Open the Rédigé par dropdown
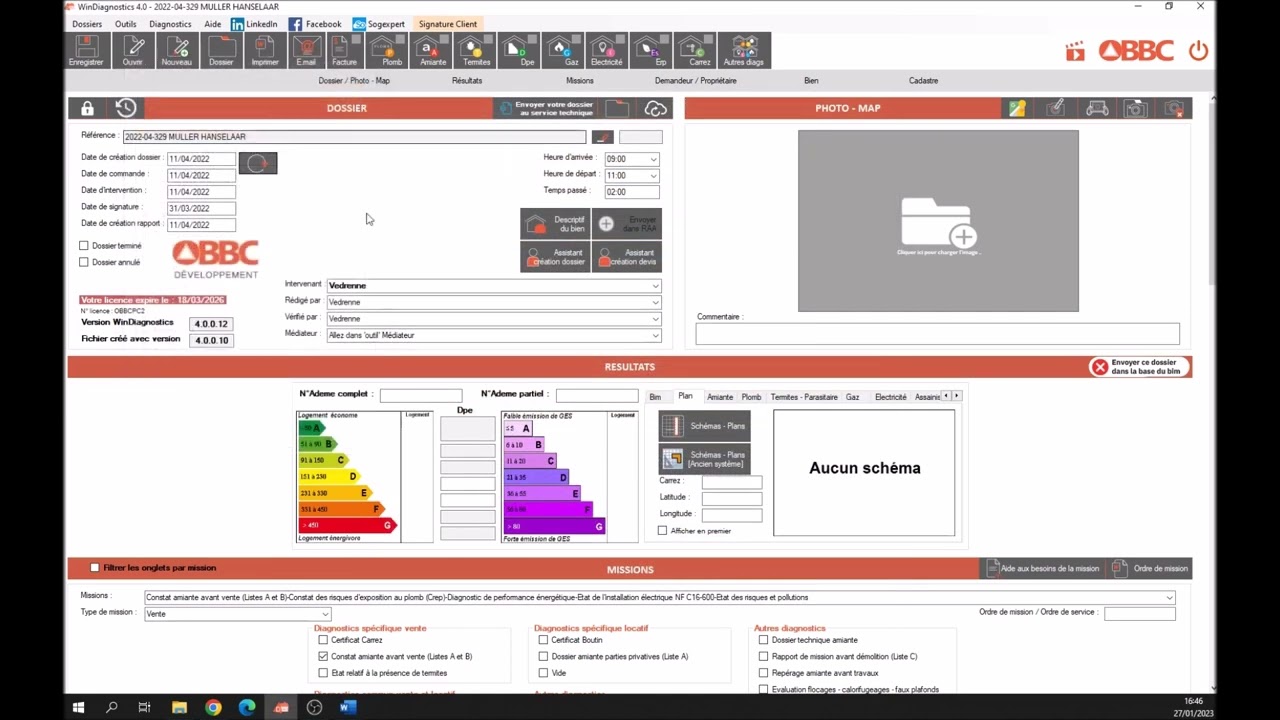The width and height of the screenshot is (1280, 720). pos(655,302)
